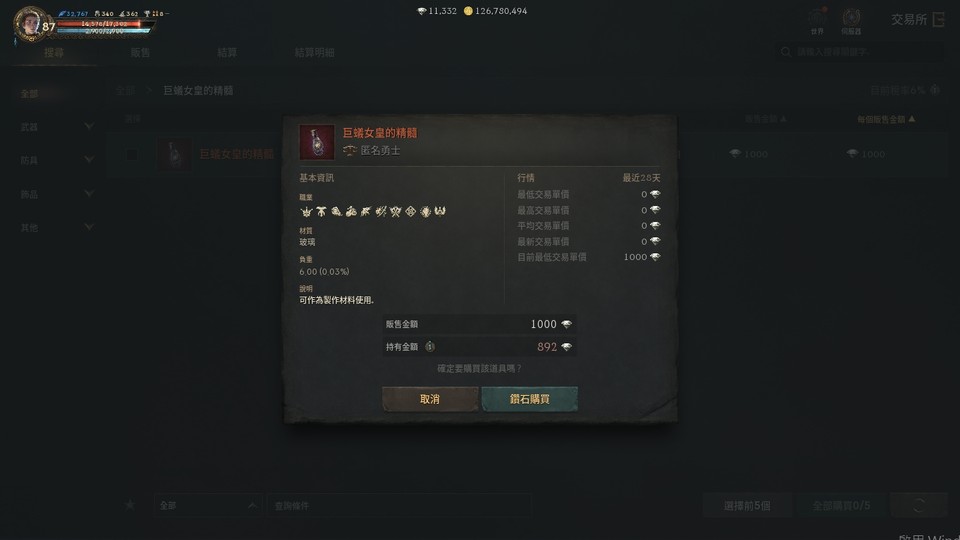This screenshot has width=960, height=540.
Task: Click 取消 to cancel the purchase
Action: [x=430, y=399]
